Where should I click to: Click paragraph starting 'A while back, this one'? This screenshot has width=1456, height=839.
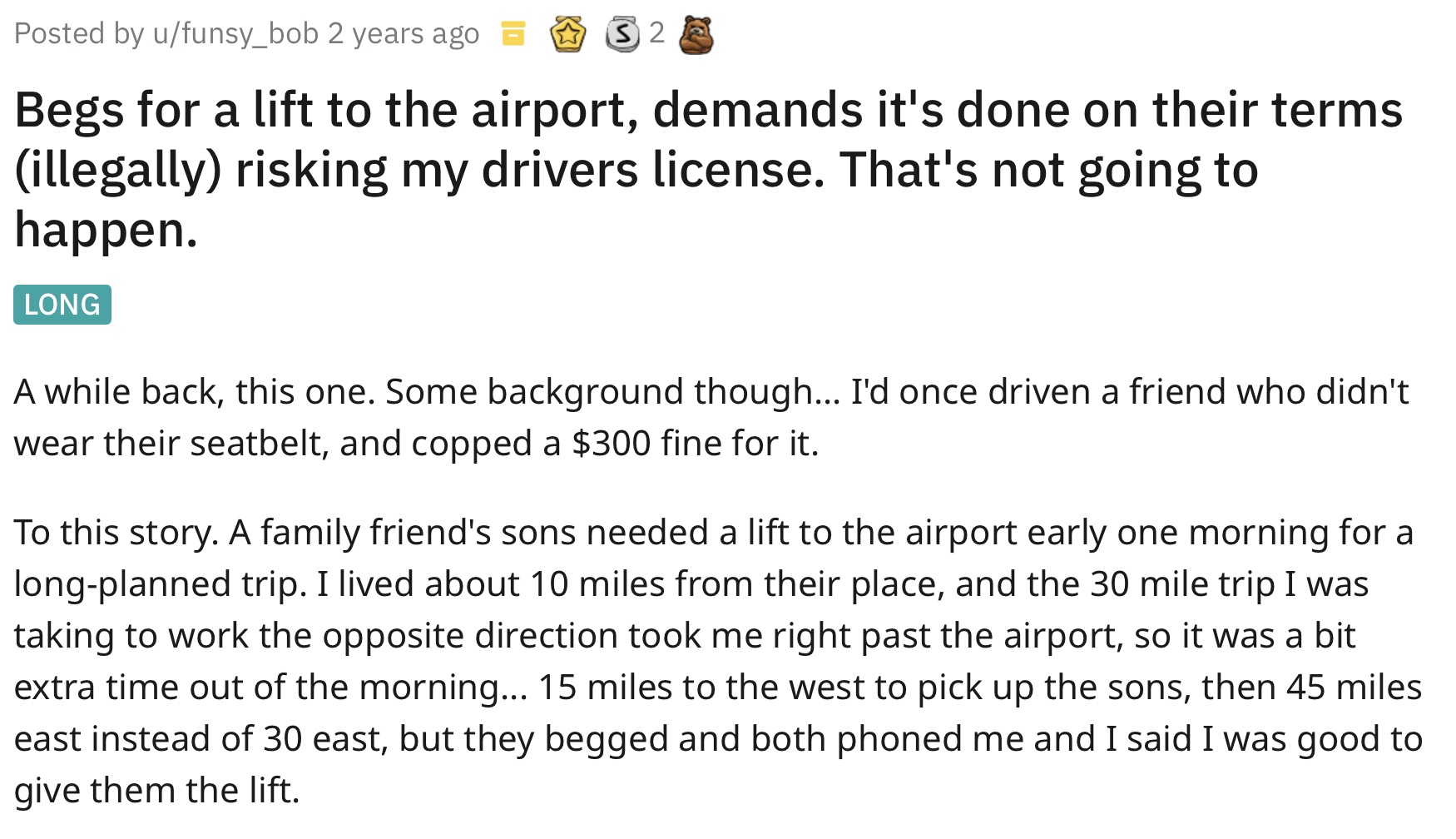pos(711,417)
